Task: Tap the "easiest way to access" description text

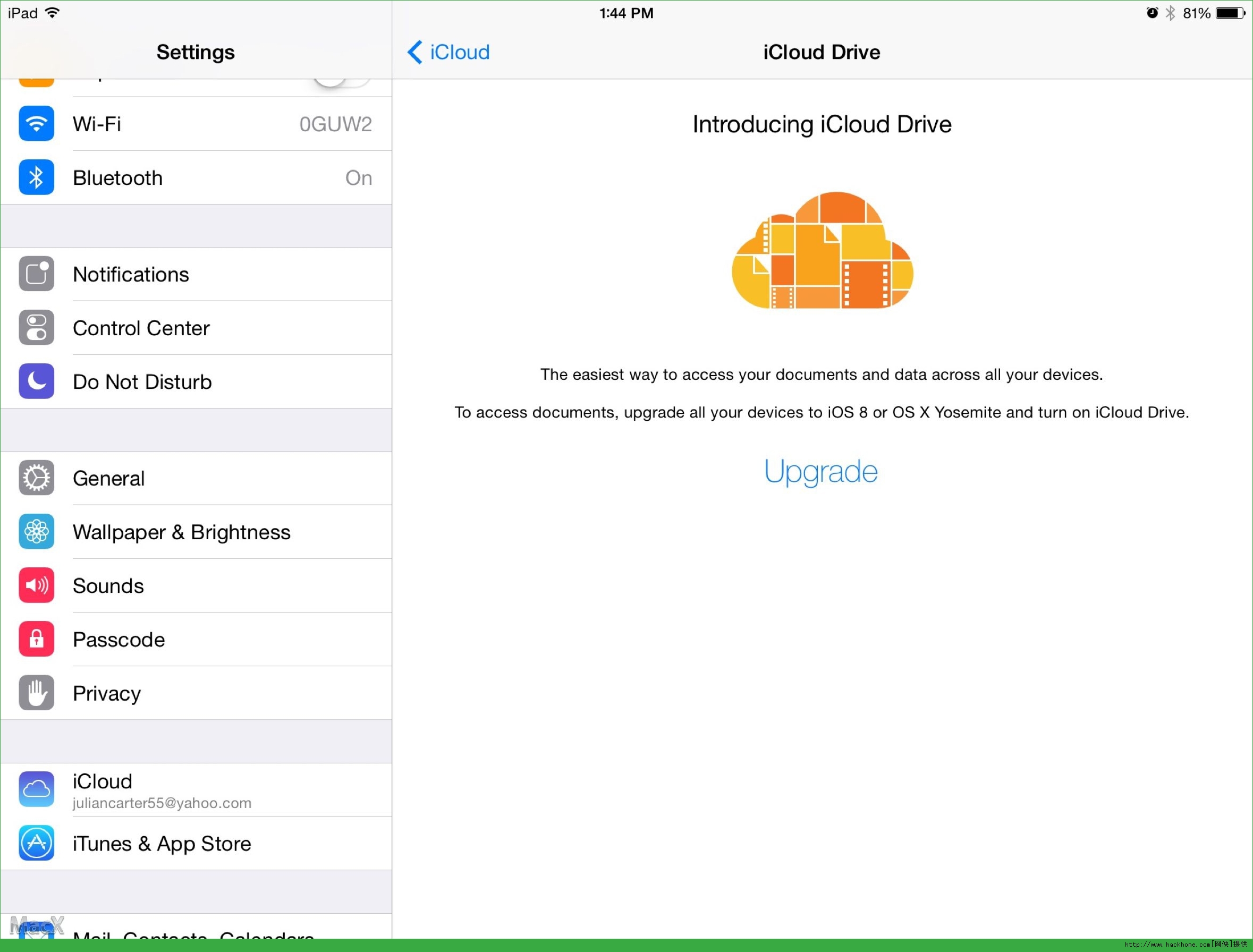Action: [x=822, y=375]
